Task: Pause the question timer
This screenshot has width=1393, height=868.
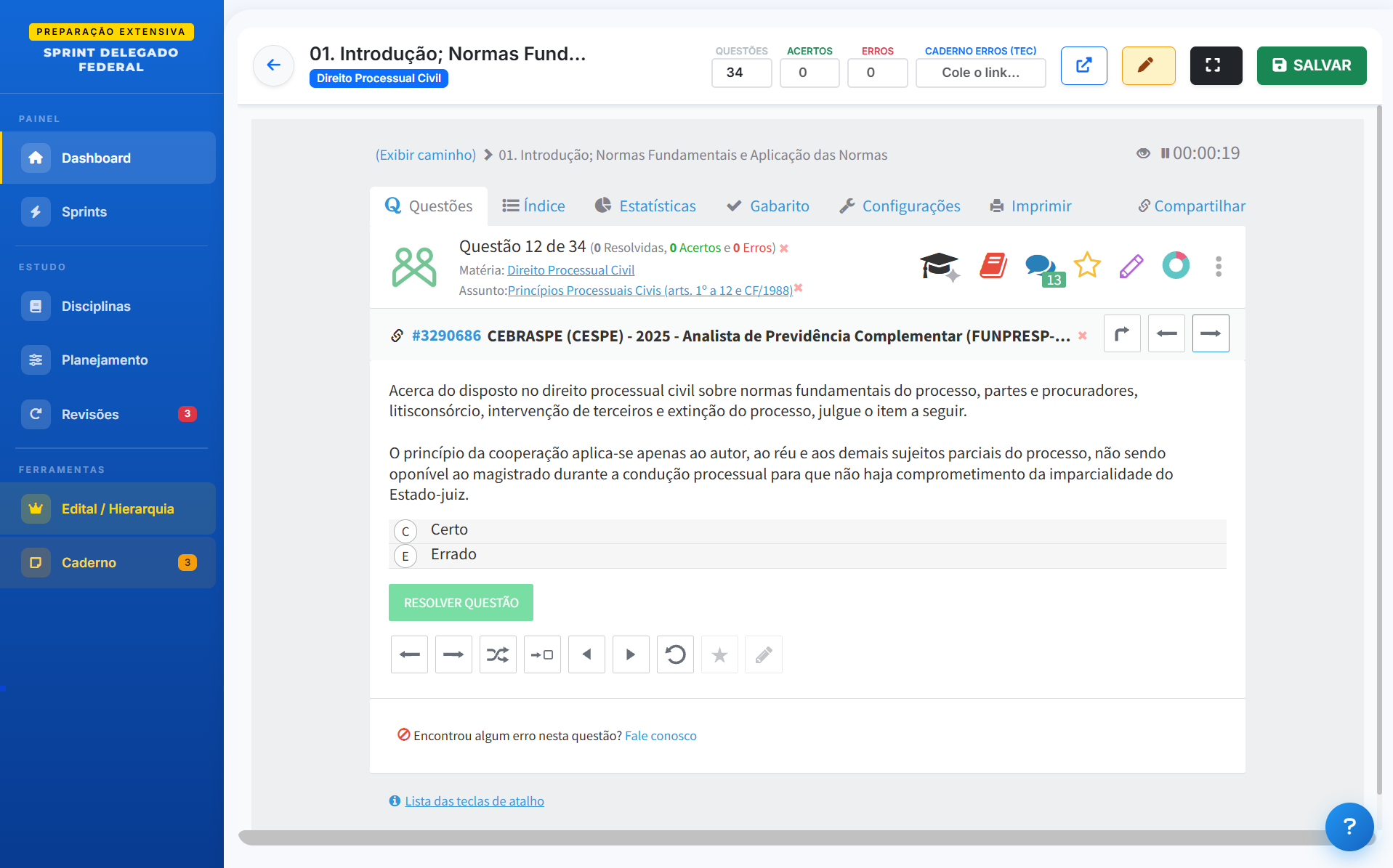Action: (1165, 153)
